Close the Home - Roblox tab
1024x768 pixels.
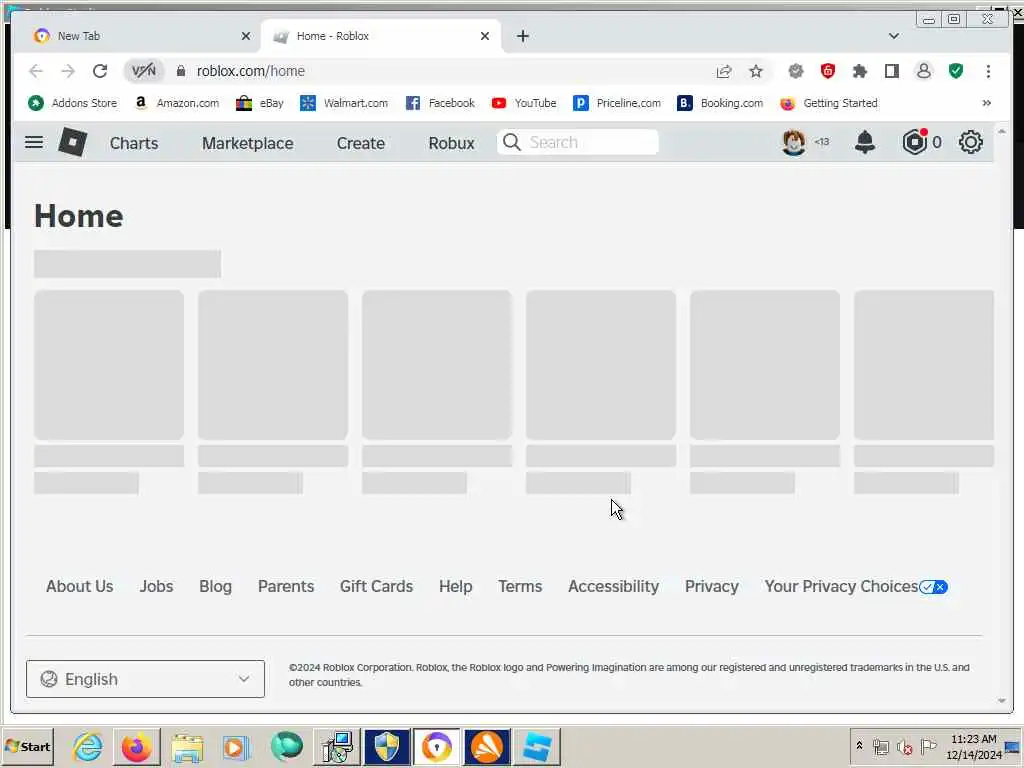click(485, 36)
